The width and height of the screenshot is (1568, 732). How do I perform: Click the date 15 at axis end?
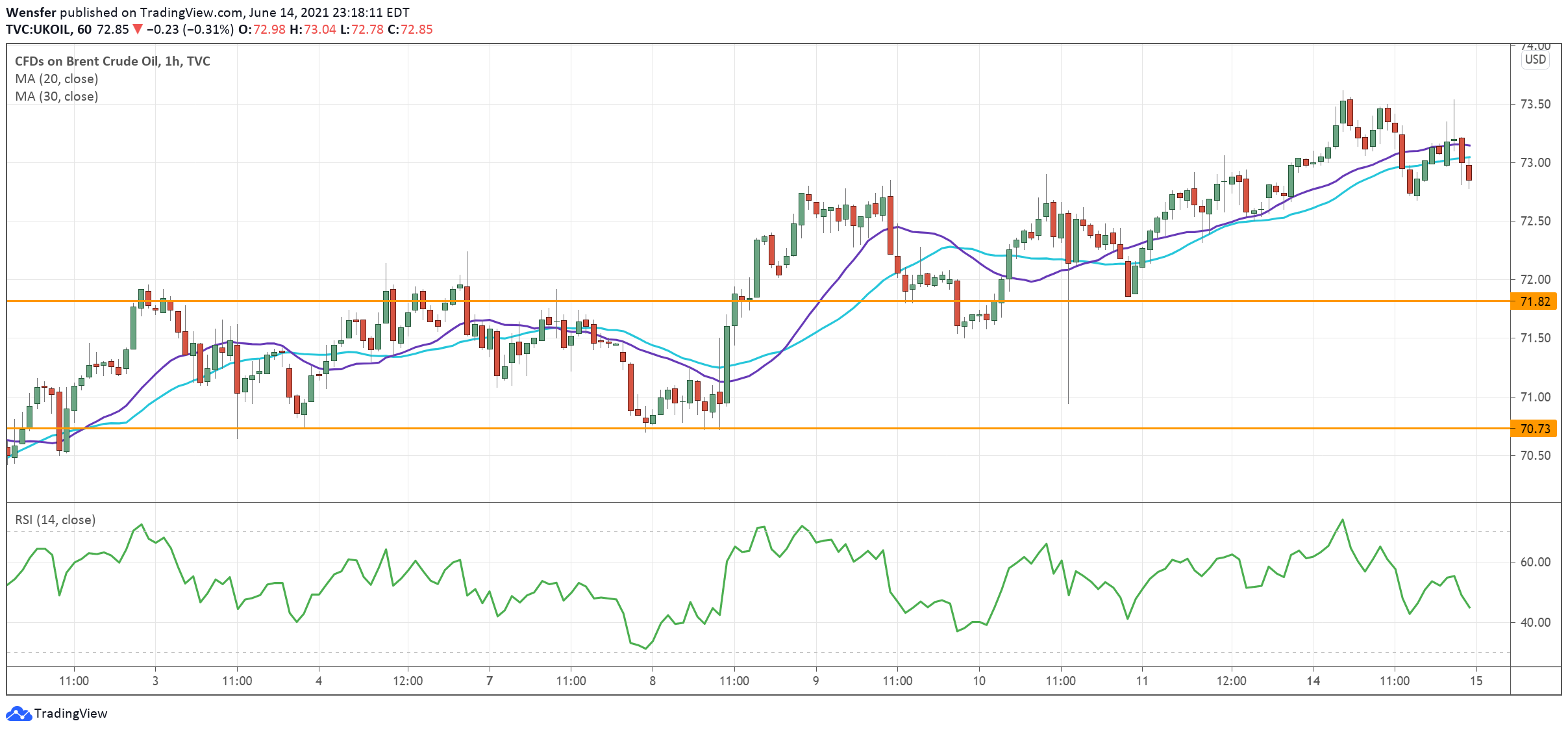tap(1476, 681)
